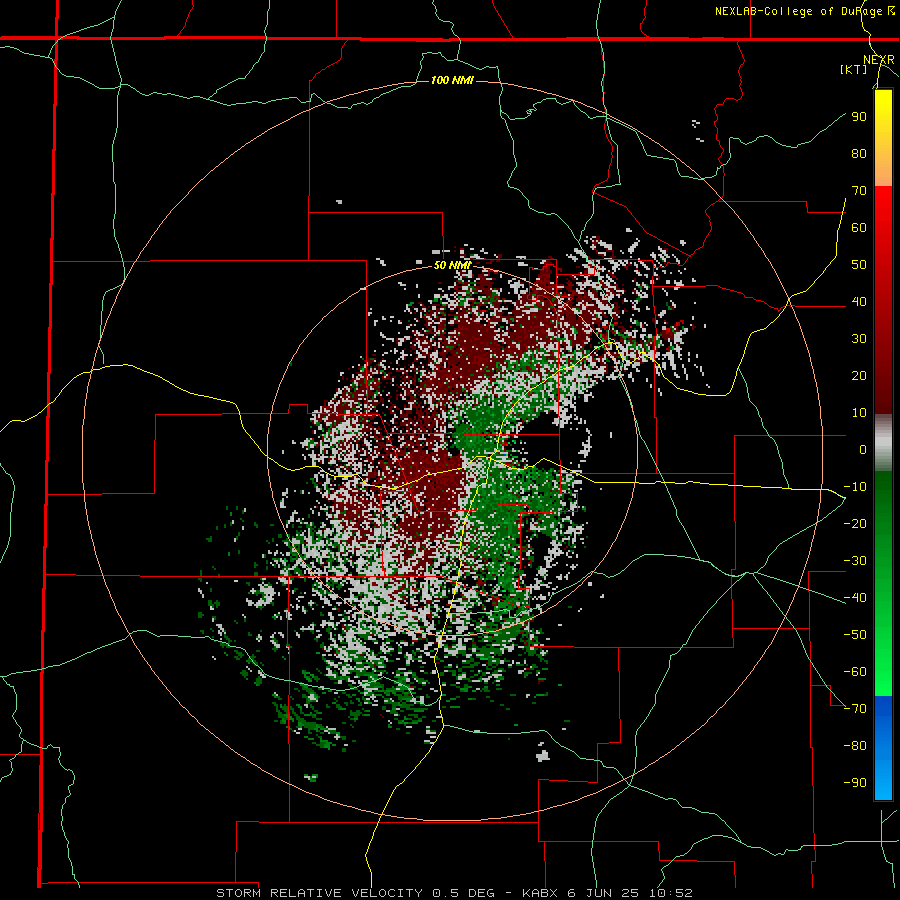This screenshot has height=900, width=900.
Task: Click the 100 NMI range ring label
Action: click(x=452, y=80)
